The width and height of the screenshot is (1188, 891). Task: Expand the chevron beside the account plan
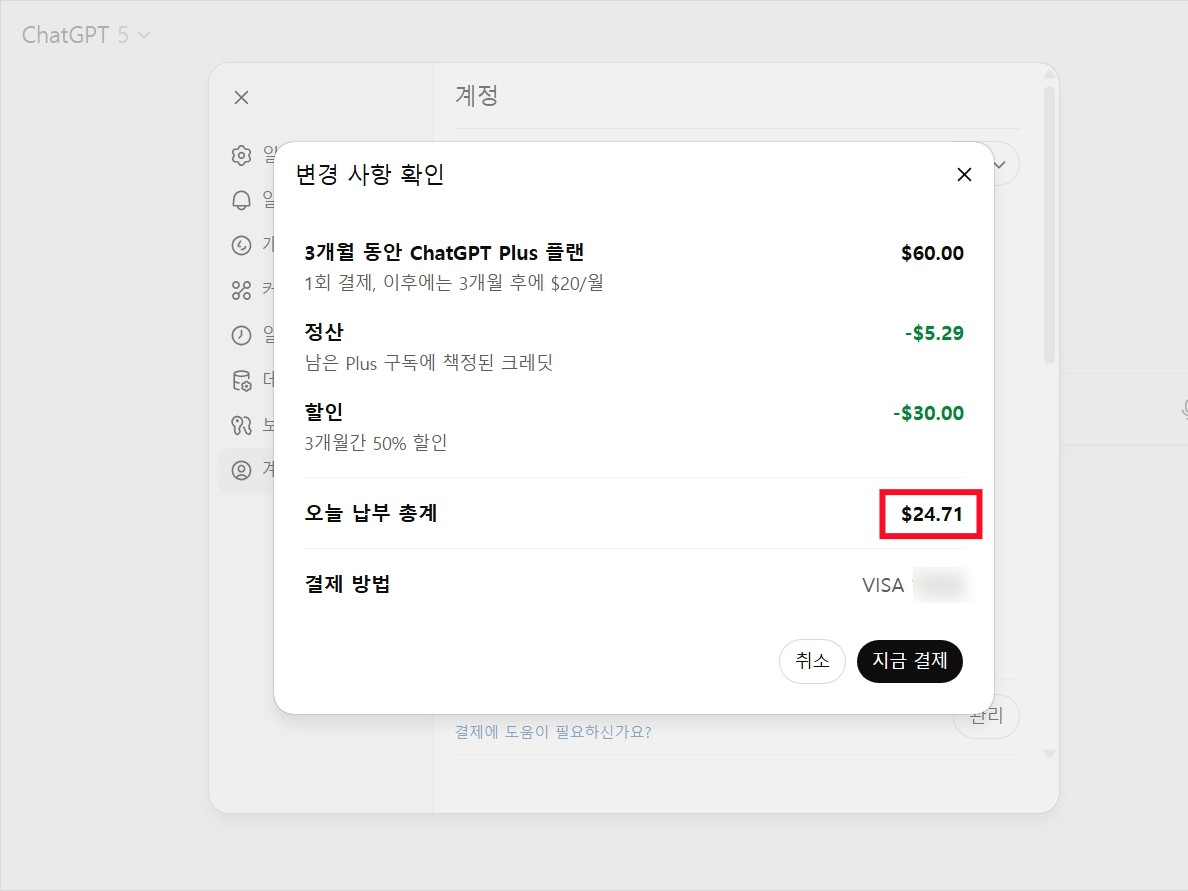tap(997, 163)
